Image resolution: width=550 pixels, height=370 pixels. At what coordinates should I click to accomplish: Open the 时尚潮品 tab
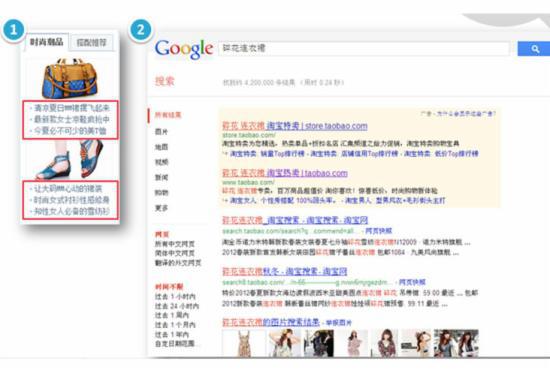click(46, 42)
